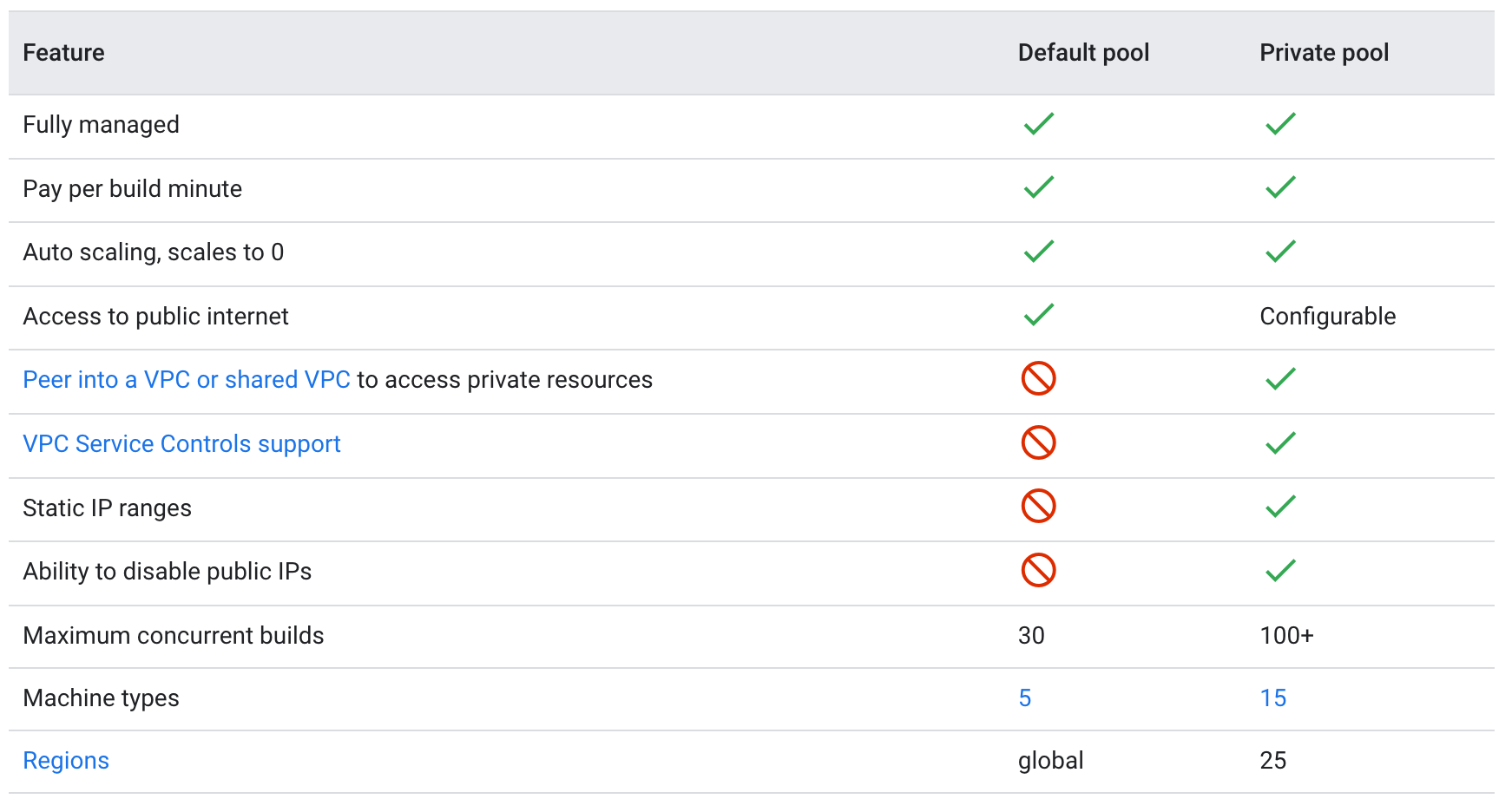Click prohibited icon for Ability to disable public IPs
The width and height of the screenshot is (1512, 812).
click(x=1038, y=571)
